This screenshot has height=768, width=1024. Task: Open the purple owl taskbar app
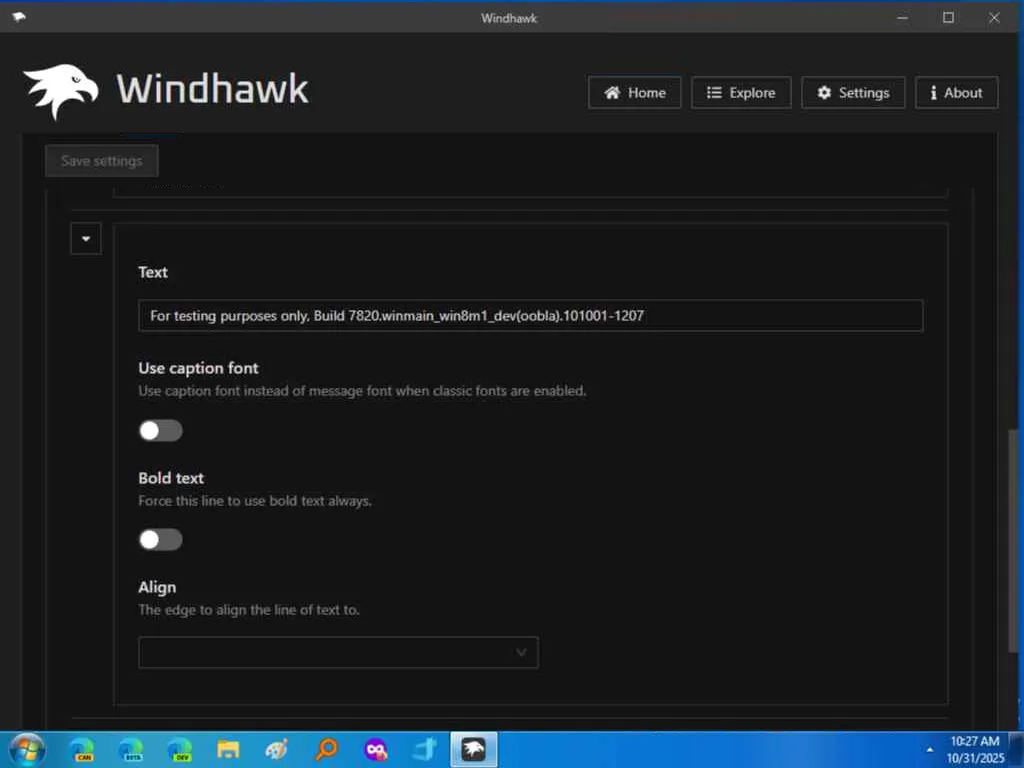(376, 749)
